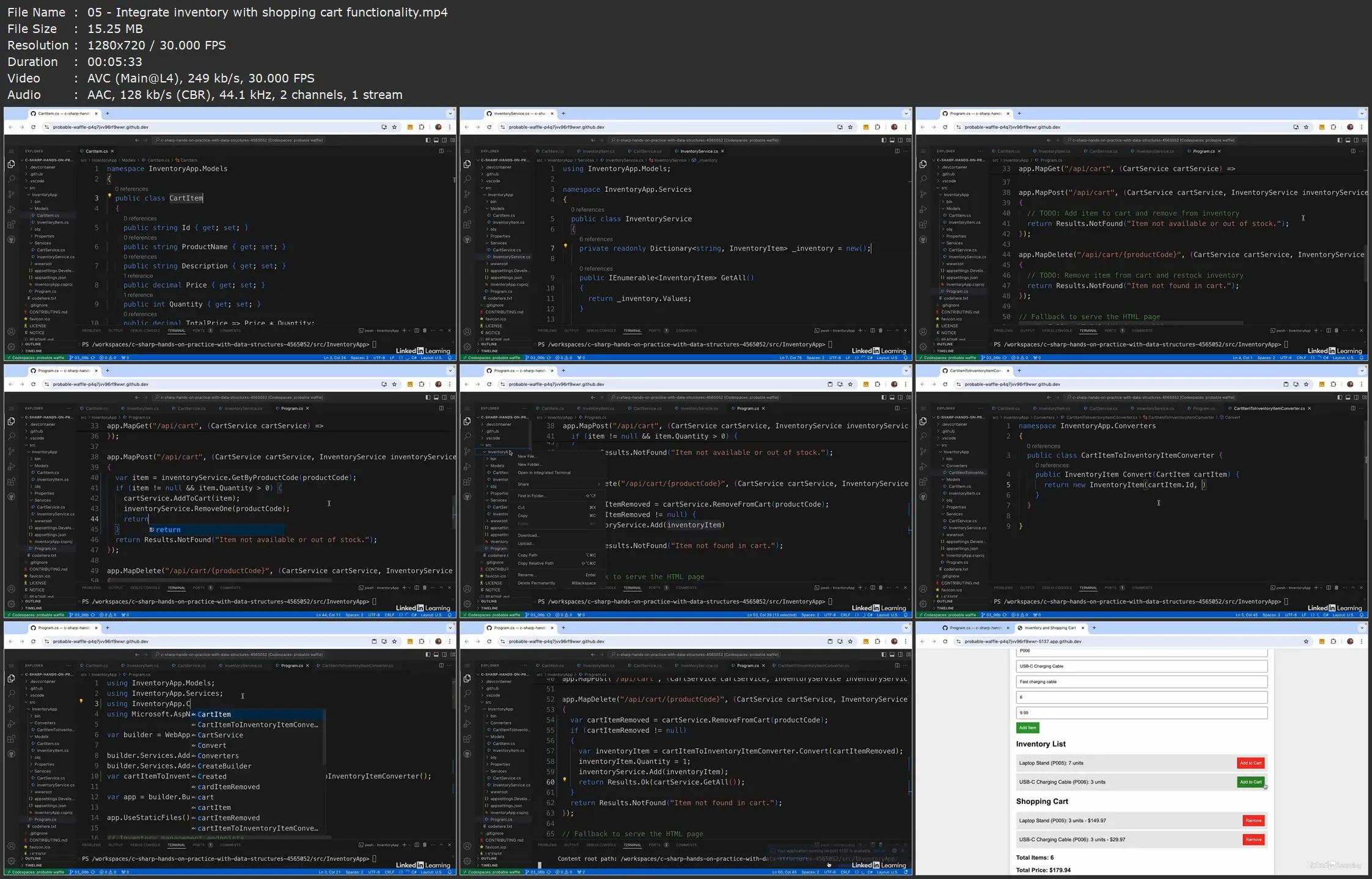1372x879 pixels.
Task: Click the green Add to Cart button for USB-C Charging Cable
Action: 1250,782
